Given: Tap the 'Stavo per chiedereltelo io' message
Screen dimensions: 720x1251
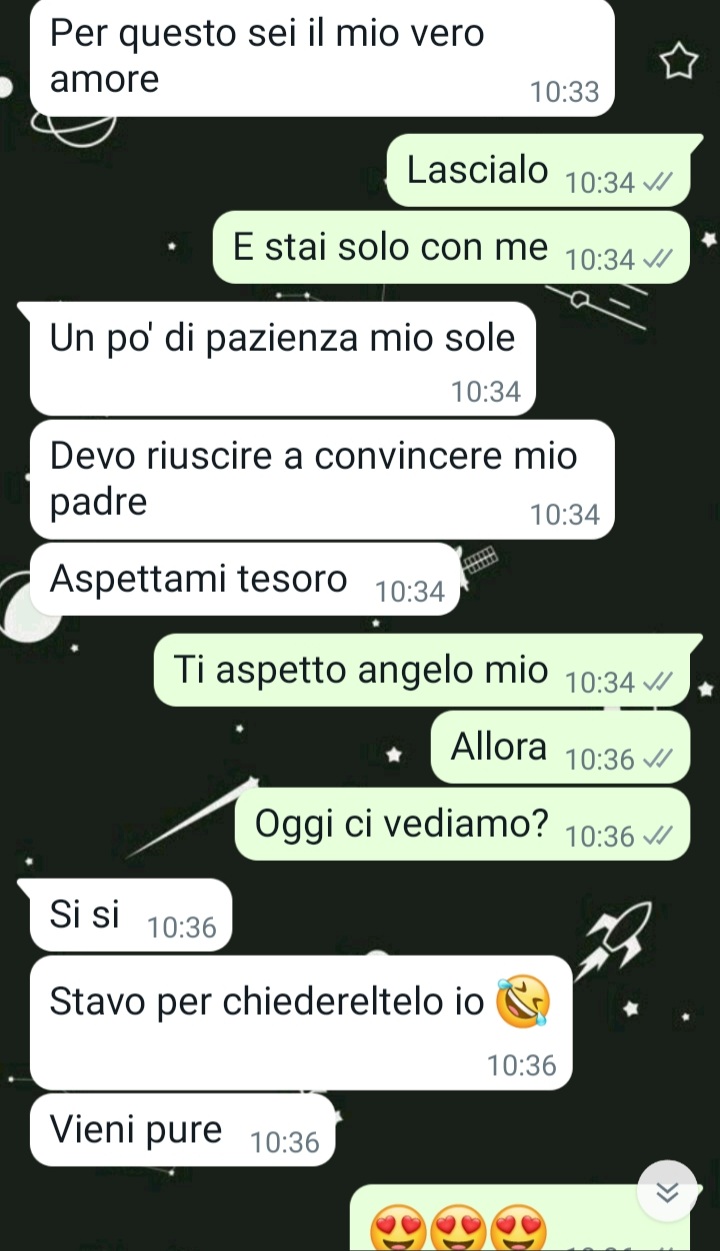Looking at the screenshot, I should 301,1023.
